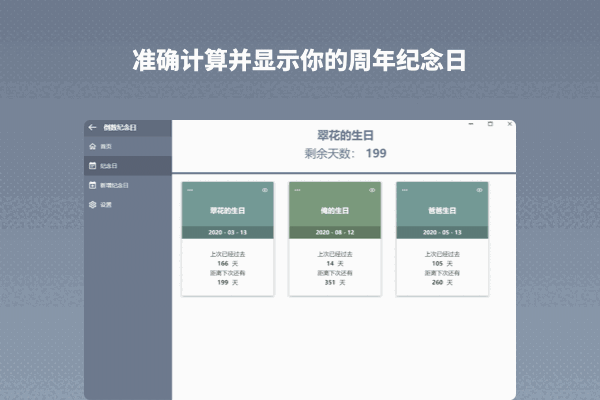
Task: Maximize the app window
Action: tap(490, 124)
